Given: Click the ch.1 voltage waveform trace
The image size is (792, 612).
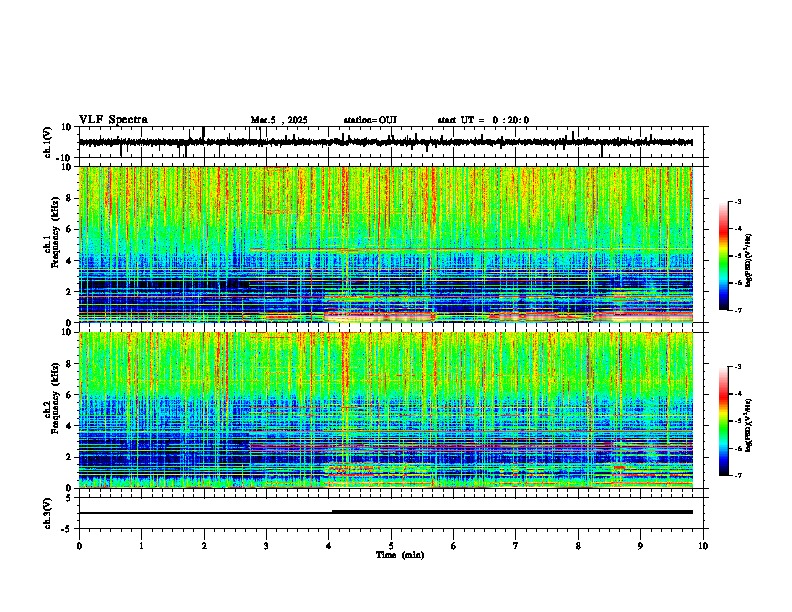Looking at the screenshot, I should pyautogui.click(x=386, y=142).
